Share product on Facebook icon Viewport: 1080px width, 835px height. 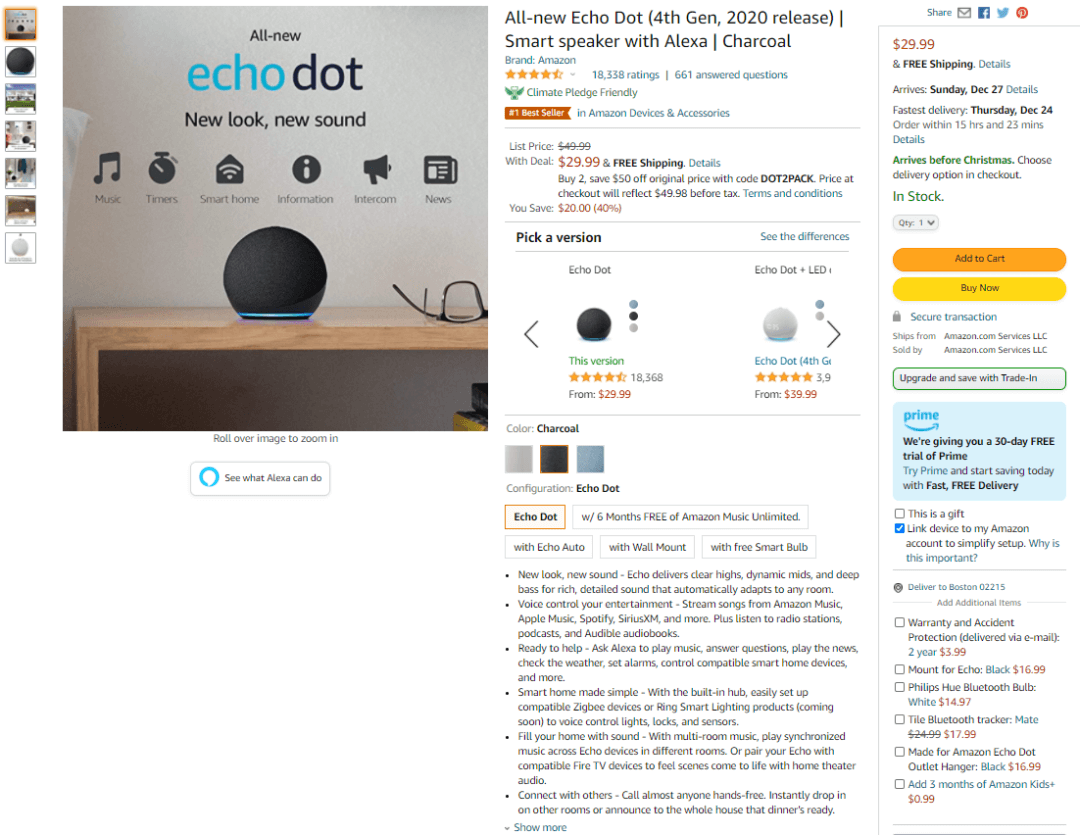click(984, 13)
